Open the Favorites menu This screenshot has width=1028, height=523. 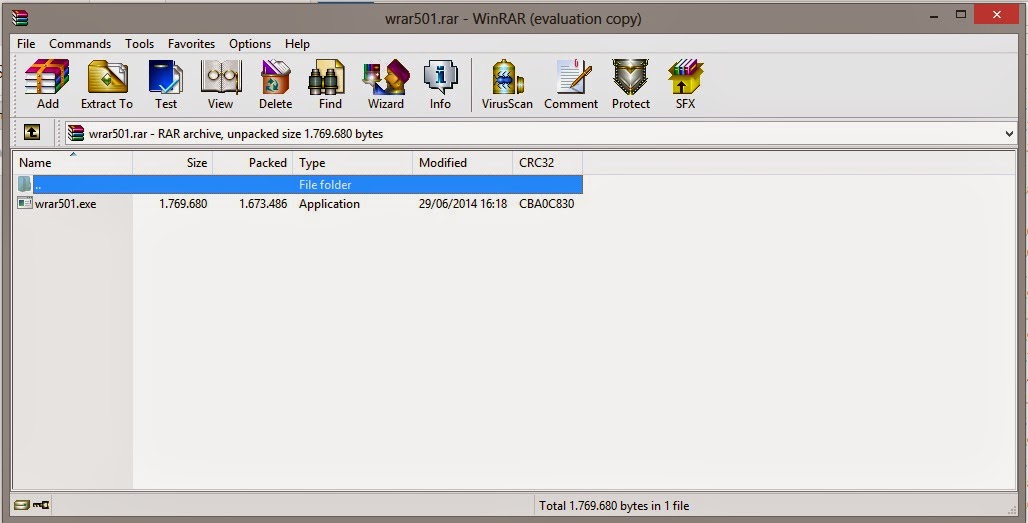pos(191,44)
